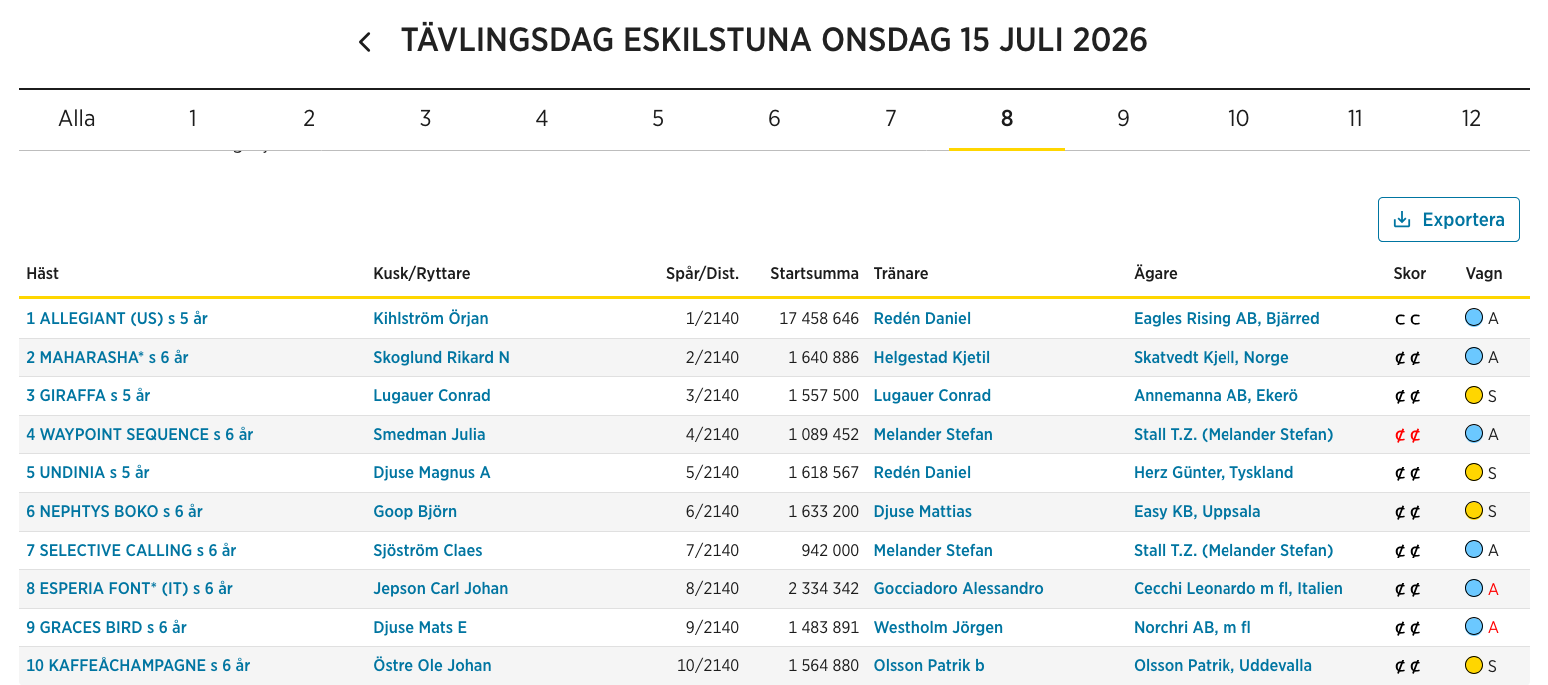Click the yellow wagon circle for Giraffa
The width and height of the screenshot is (1548, 685).
click(1473, 395)
